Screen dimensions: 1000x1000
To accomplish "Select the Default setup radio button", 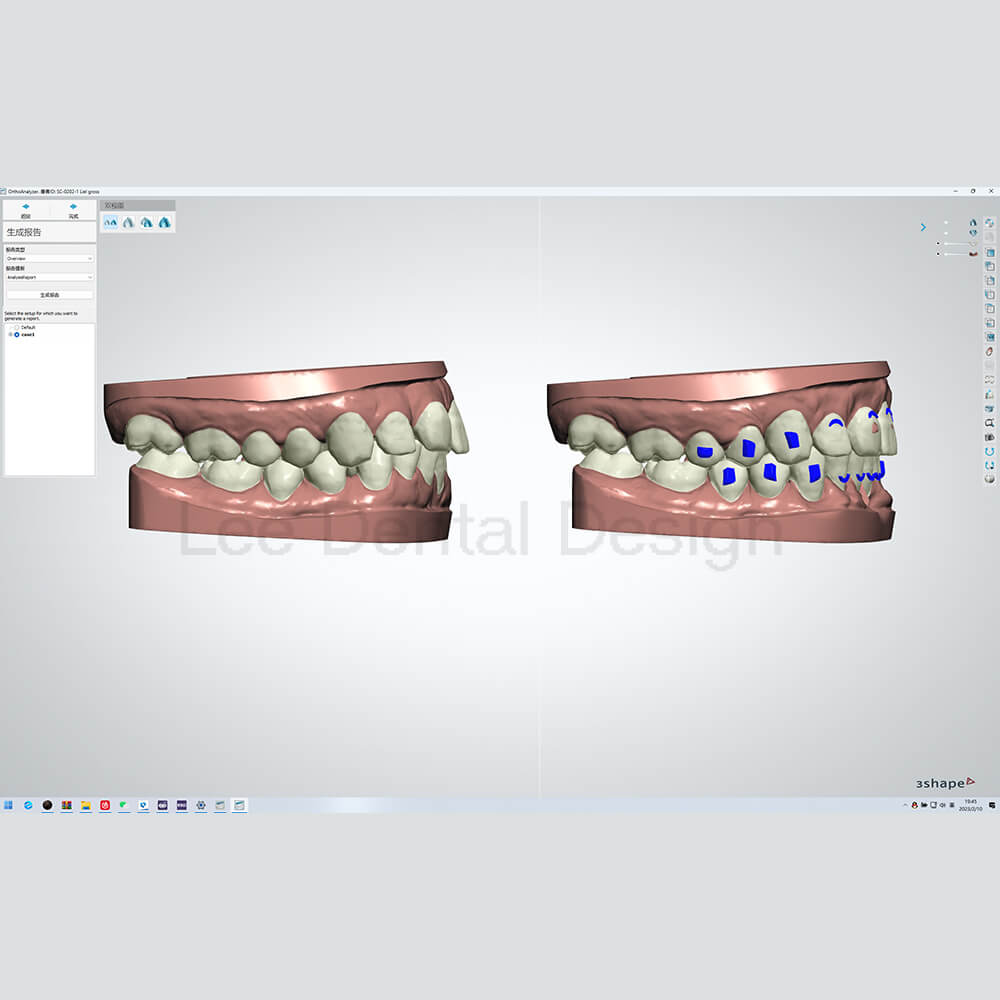I will 17,327.
